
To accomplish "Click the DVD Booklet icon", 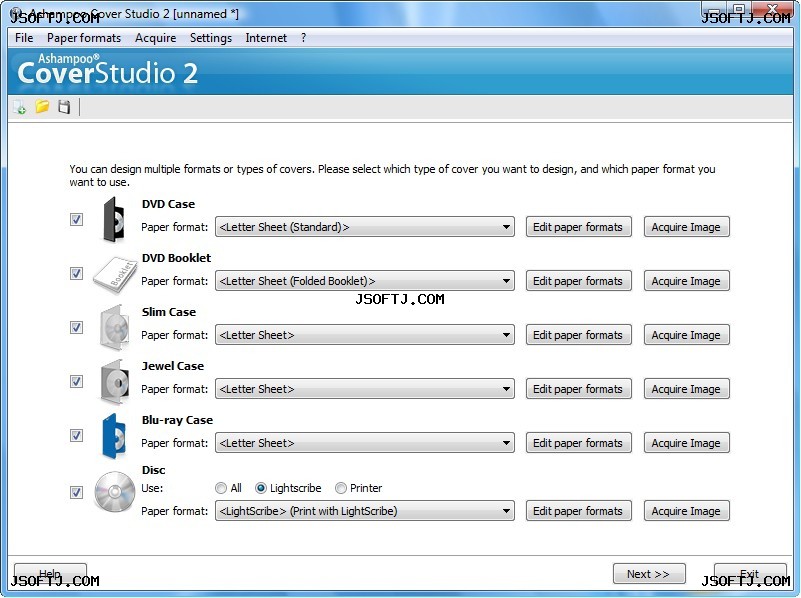I will pyautogui.click(x=116, y=275).
